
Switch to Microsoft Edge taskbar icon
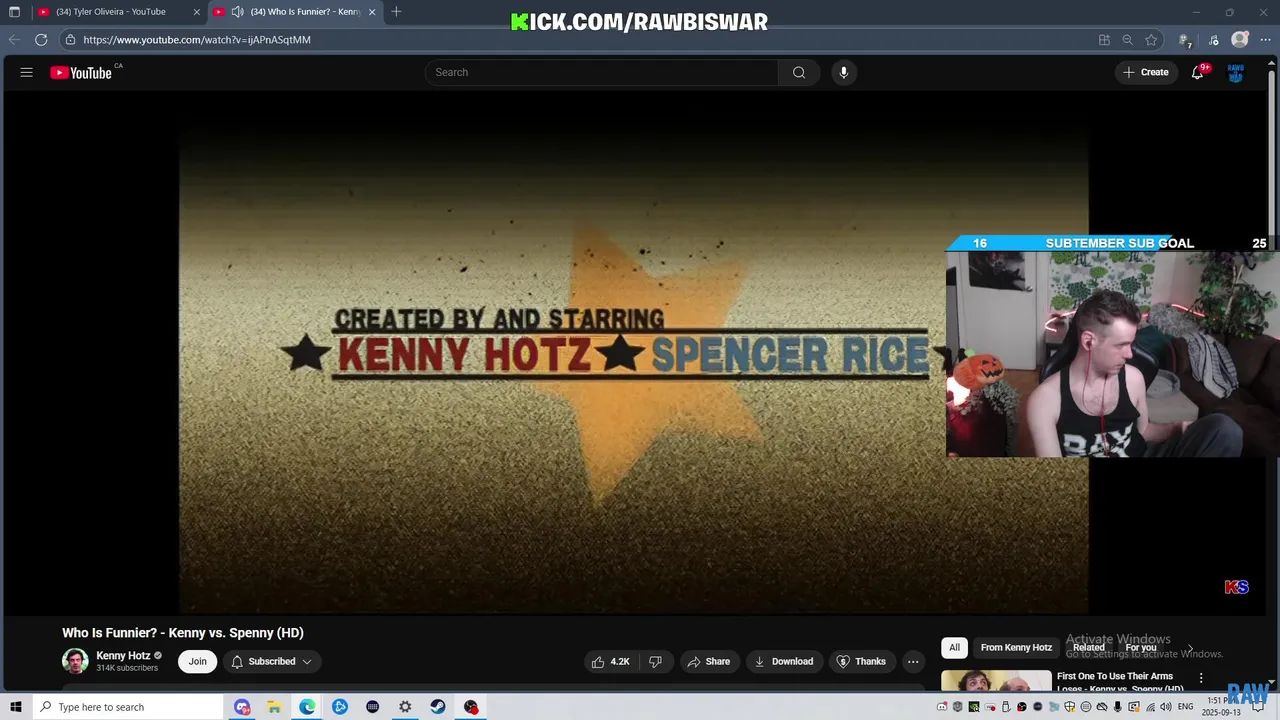[x=307, y=707]
